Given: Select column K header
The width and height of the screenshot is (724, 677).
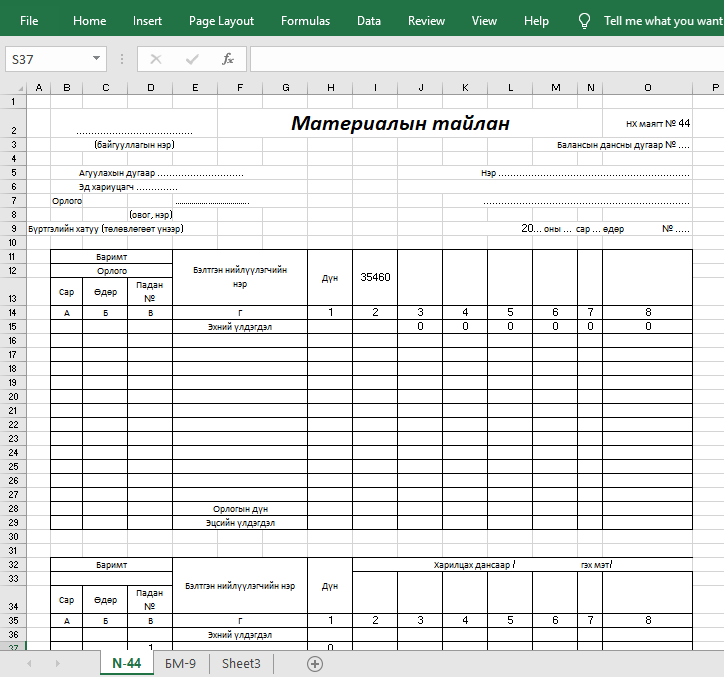Looking at the screenshot, I should point(465,88).
